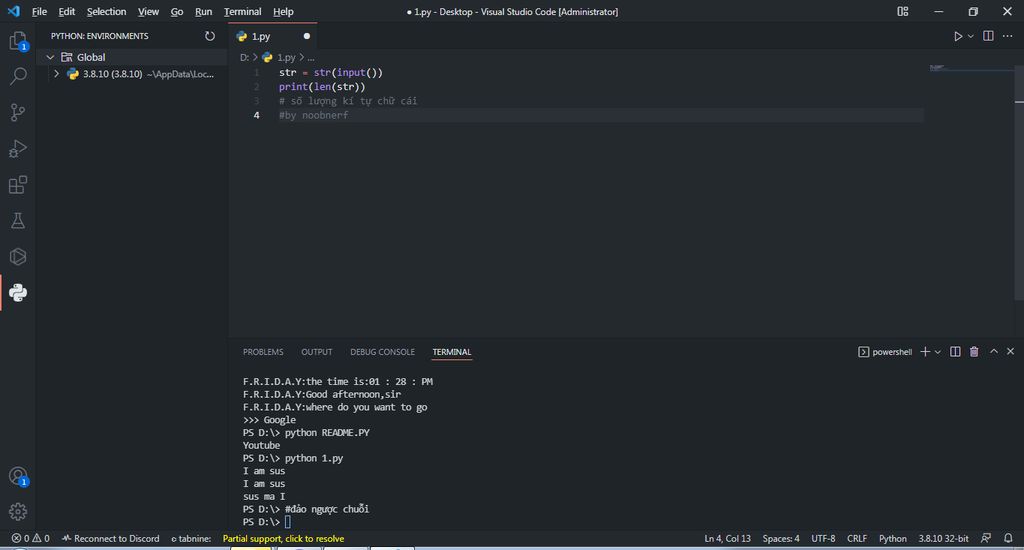
Task: Select interpreter 3.8.10 32-bit in status bar
Action: pyautogui.click(x=943, y=538)
